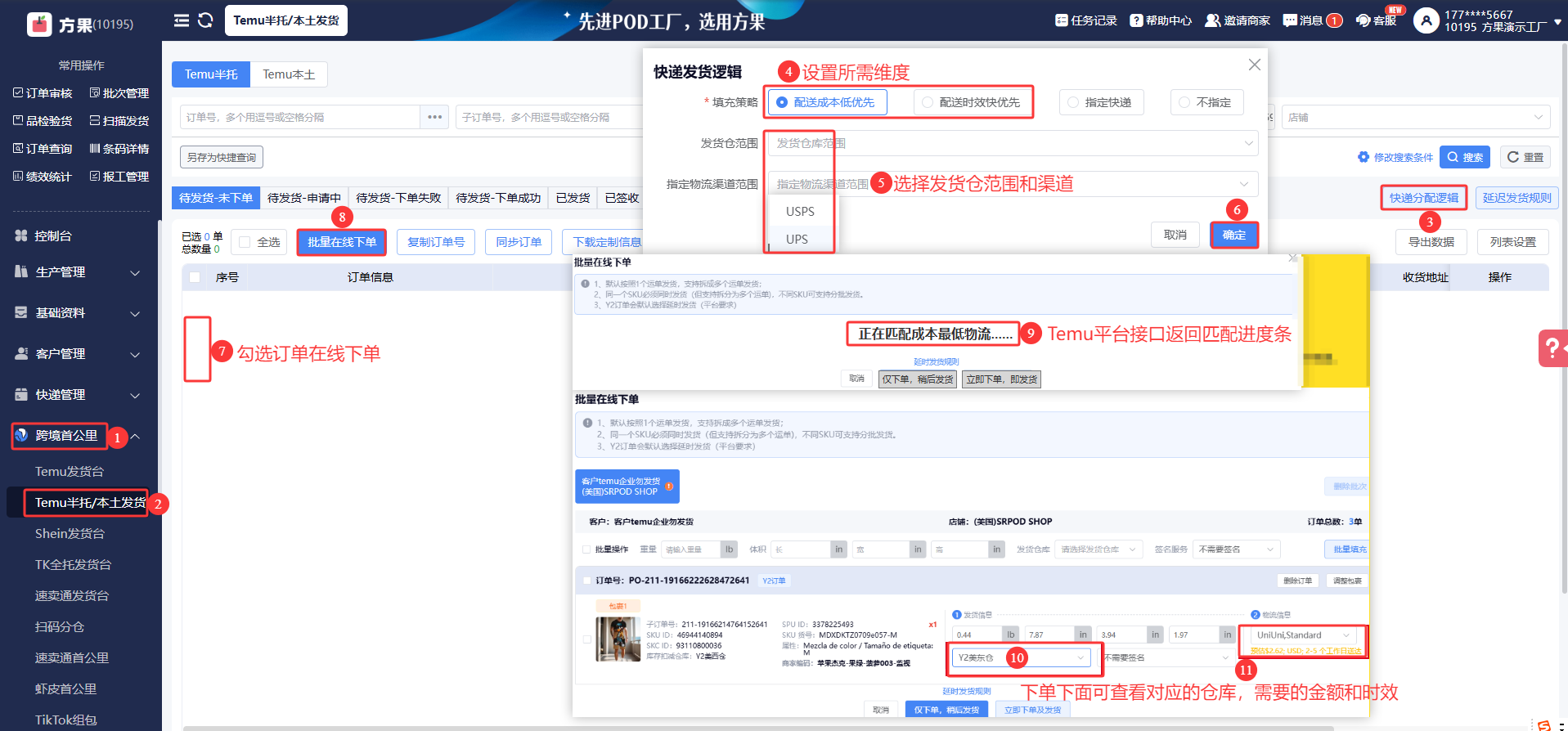This screenshot has width=1568, height=731.
Task: Expand the 快递管理 chevron
Action: pyautogui.click(x=135, y=395)
